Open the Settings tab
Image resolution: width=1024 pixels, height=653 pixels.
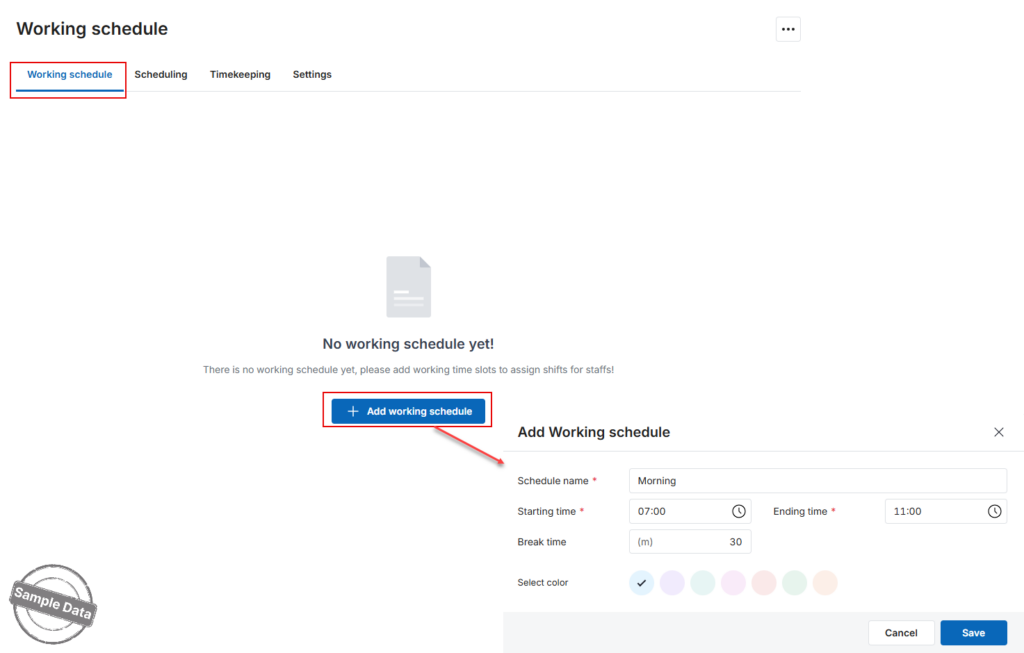(312, 74)
